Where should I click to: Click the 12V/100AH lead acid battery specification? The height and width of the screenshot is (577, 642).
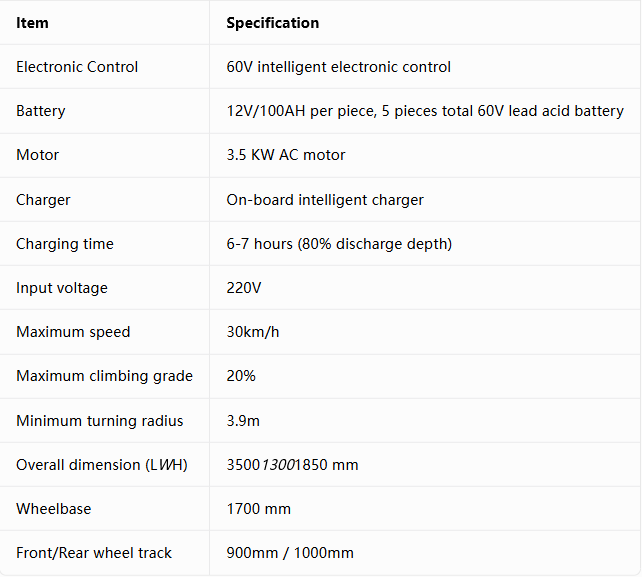click(425, 111)
